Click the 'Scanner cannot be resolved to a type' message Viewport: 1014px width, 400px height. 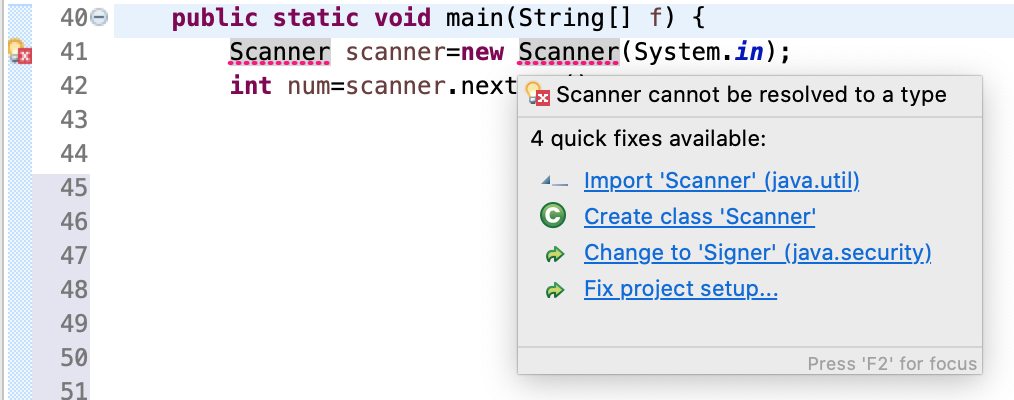coord(751,95)
